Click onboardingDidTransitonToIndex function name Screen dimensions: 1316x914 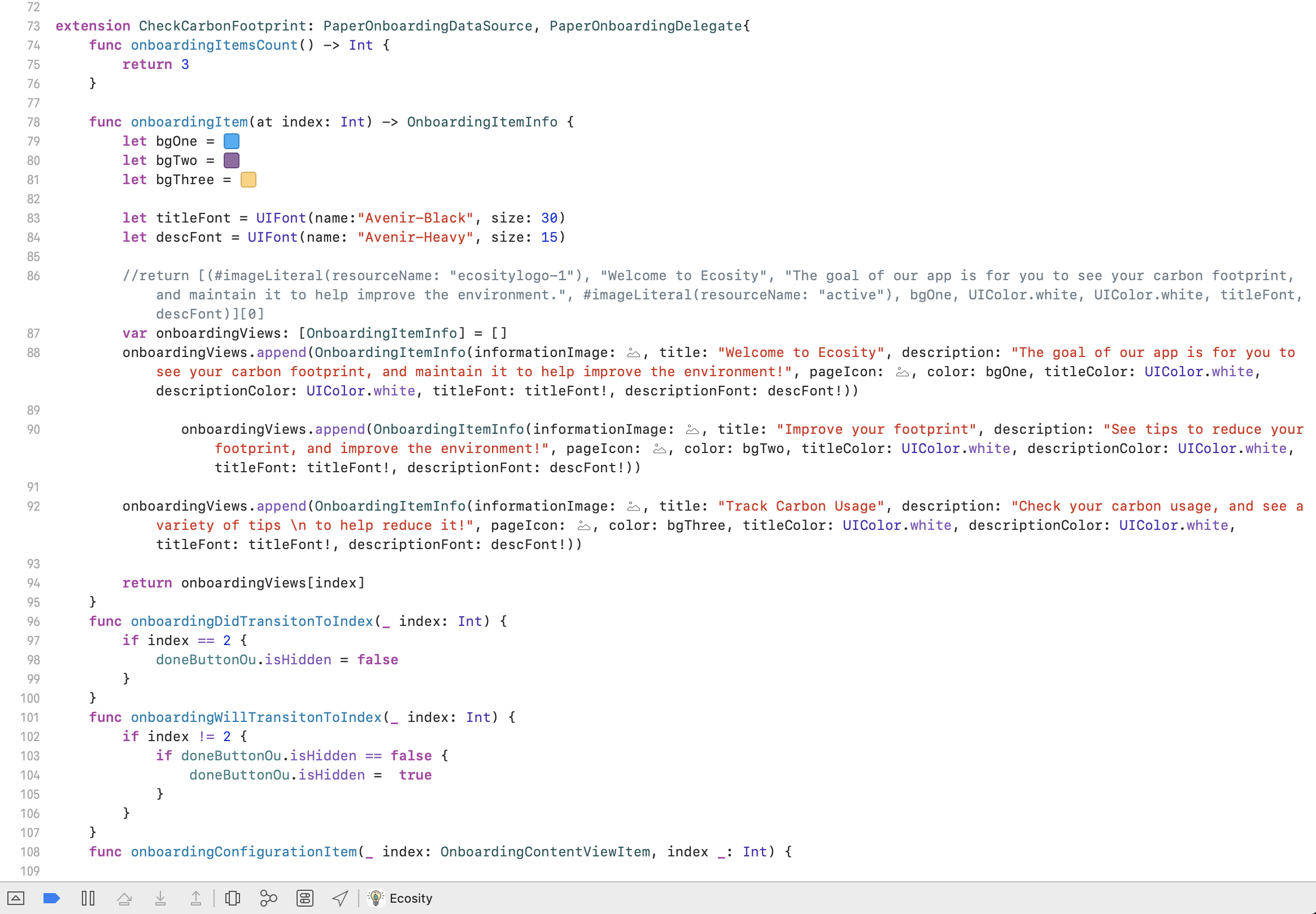pyautogui.click(x=252, y=621)
